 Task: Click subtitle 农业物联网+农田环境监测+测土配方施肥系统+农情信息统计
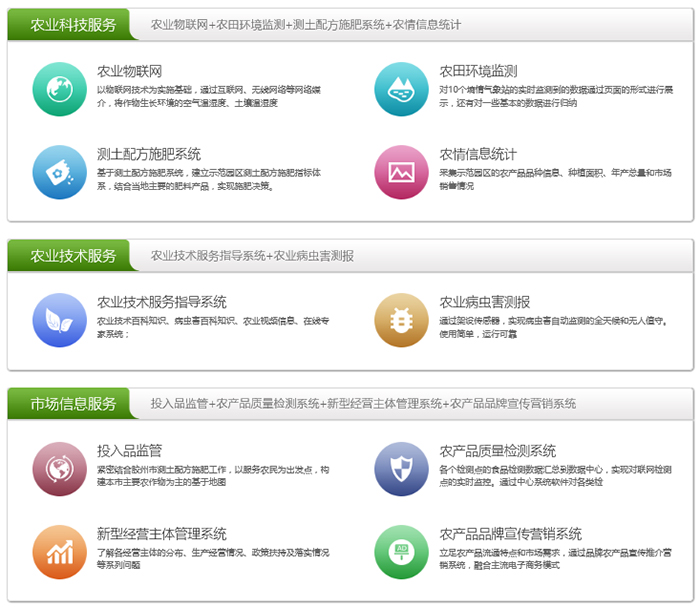click(306, 25)
